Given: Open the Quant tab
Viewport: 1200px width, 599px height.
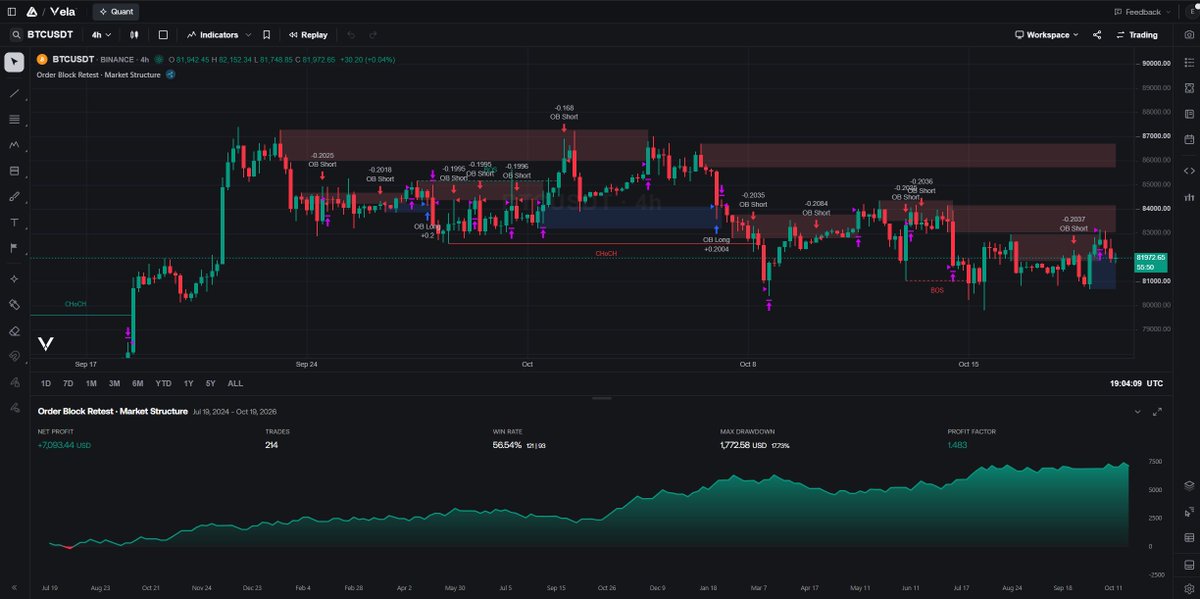Looking at the screenshot, I should point(116,12).
